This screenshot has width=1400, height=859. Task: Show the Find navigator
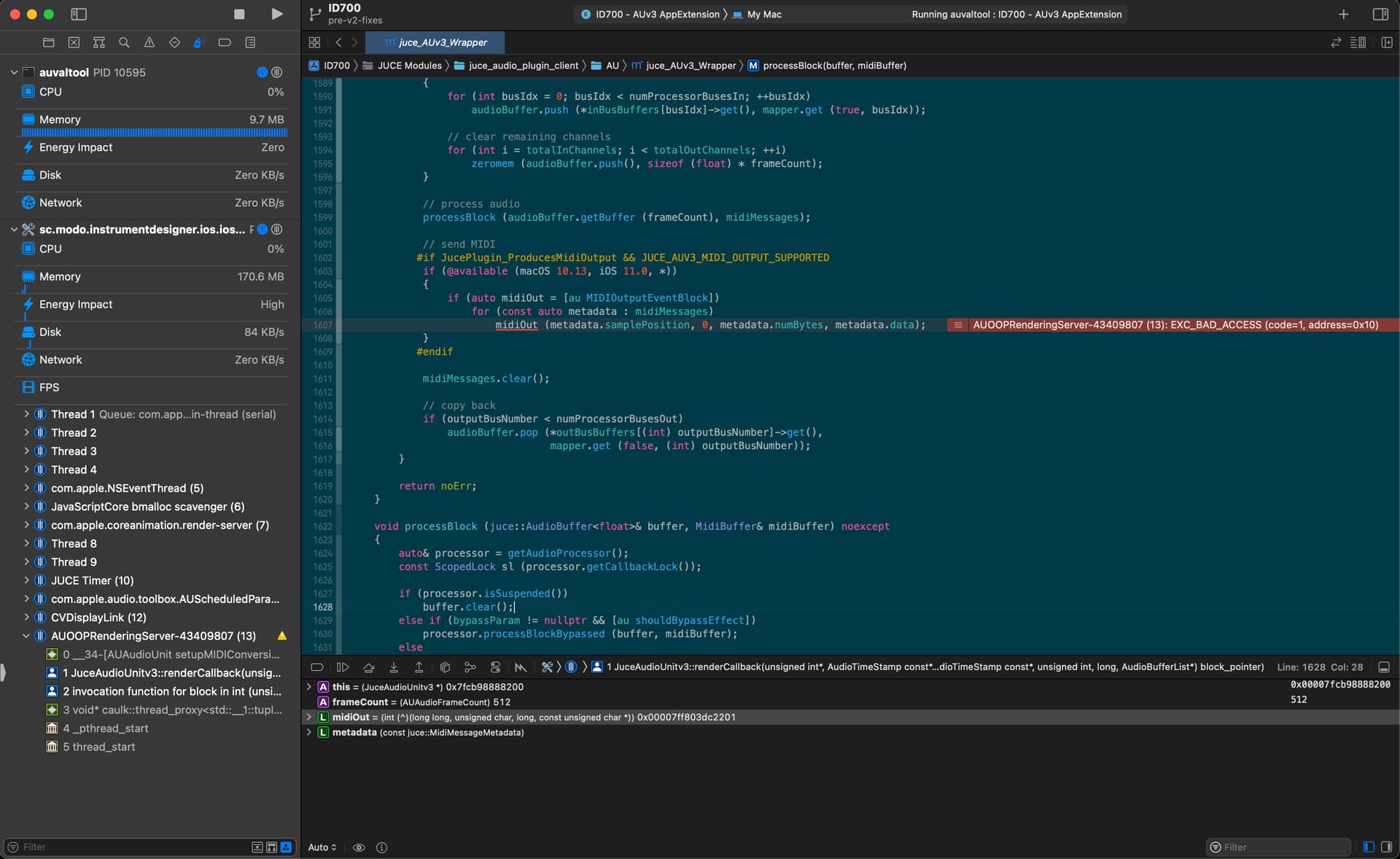[x=124, y=42]
